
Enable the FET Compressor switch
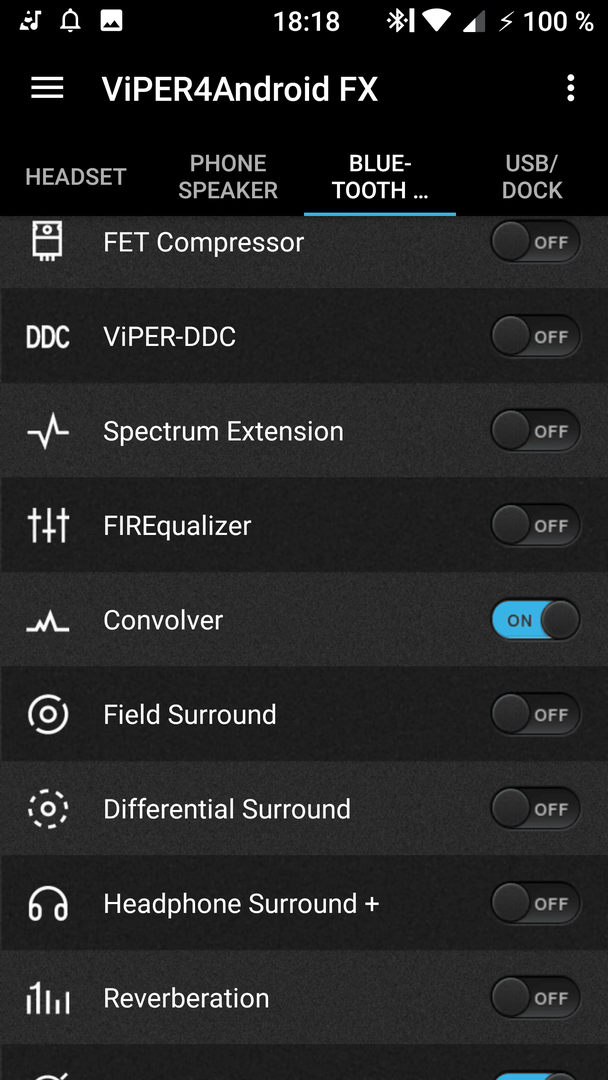pos(536,242)
